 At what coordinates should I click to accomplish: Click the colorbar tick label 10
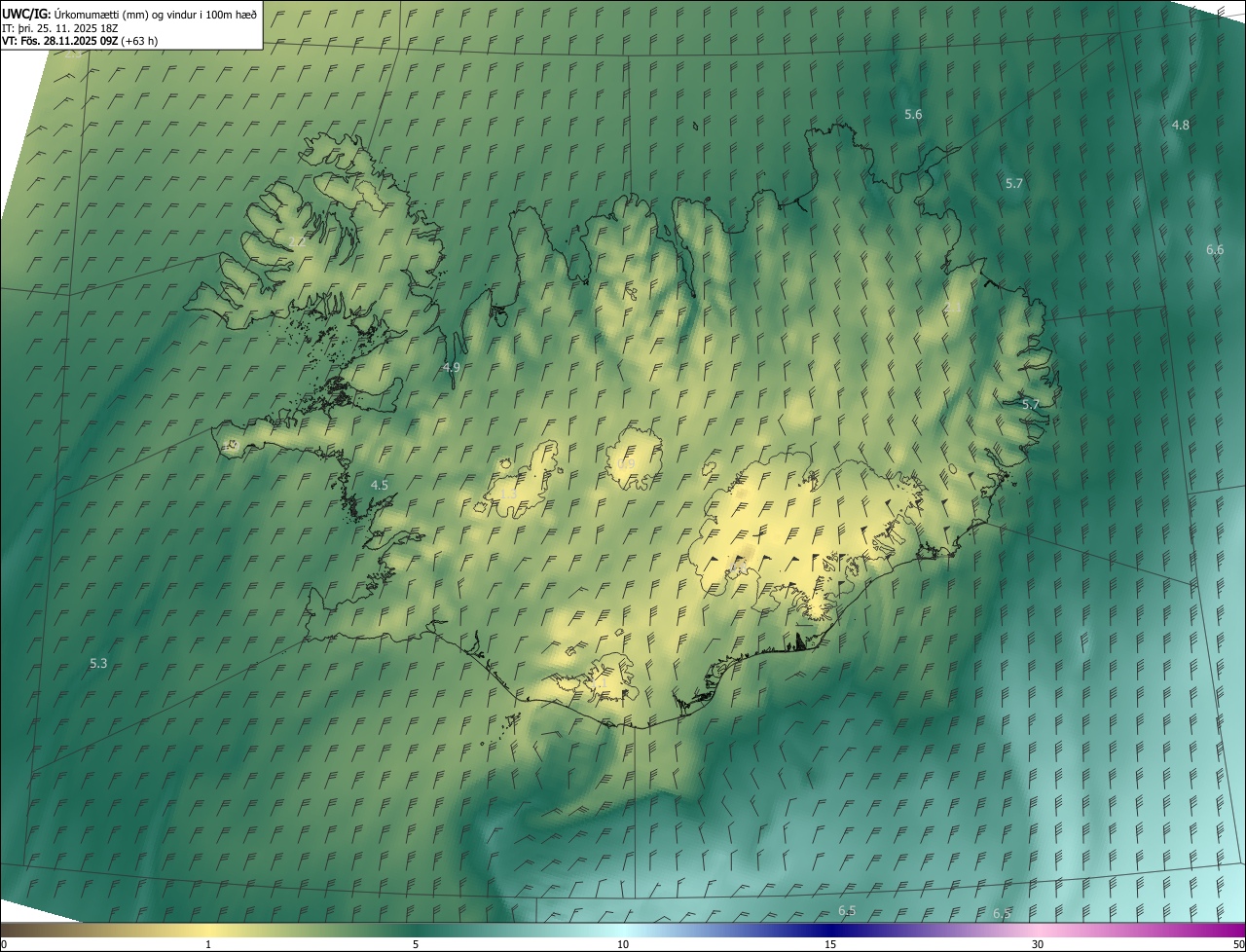click(623, 944)
